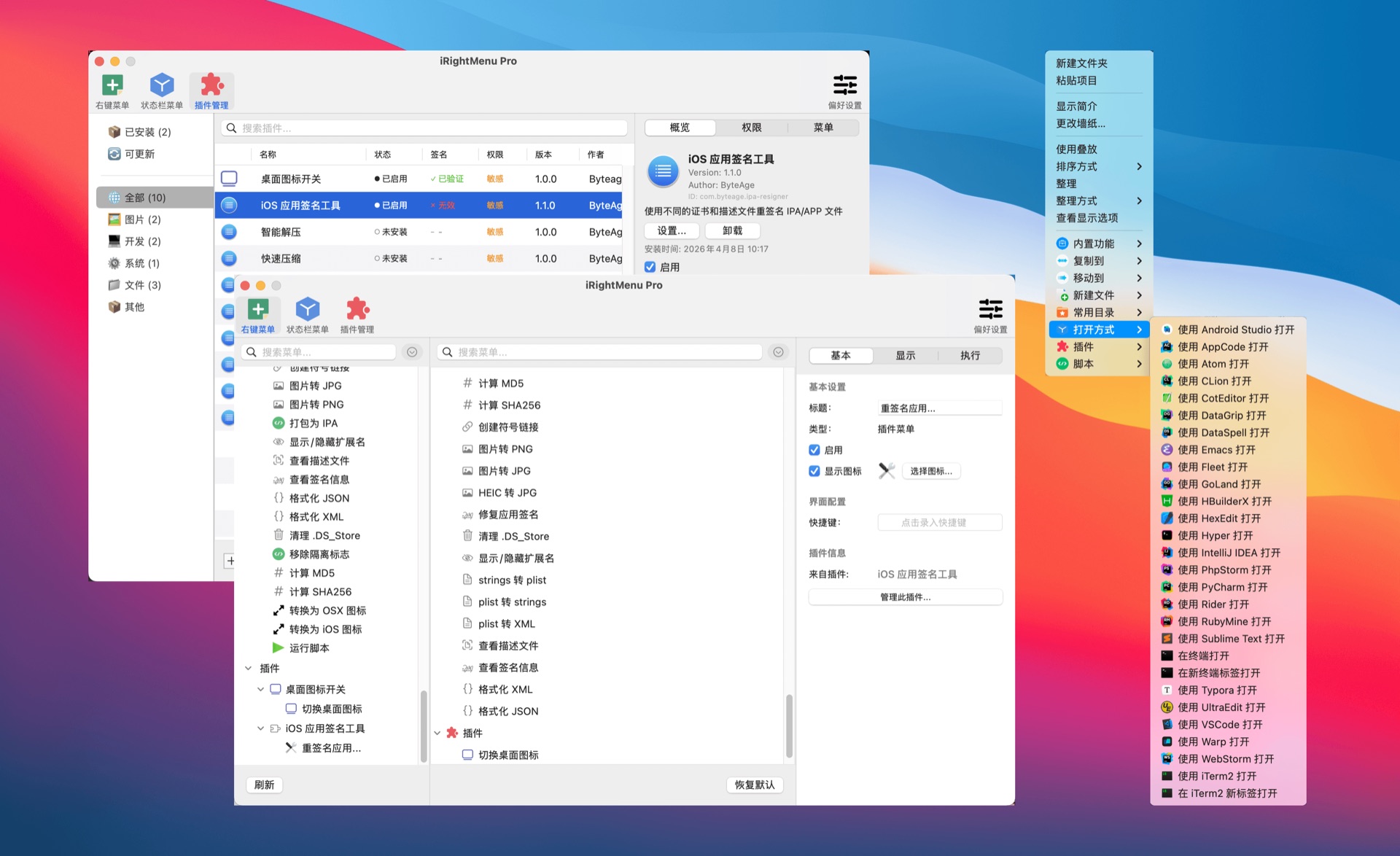Click the 标题 text field
The image size is (1400, 856).
939,408
